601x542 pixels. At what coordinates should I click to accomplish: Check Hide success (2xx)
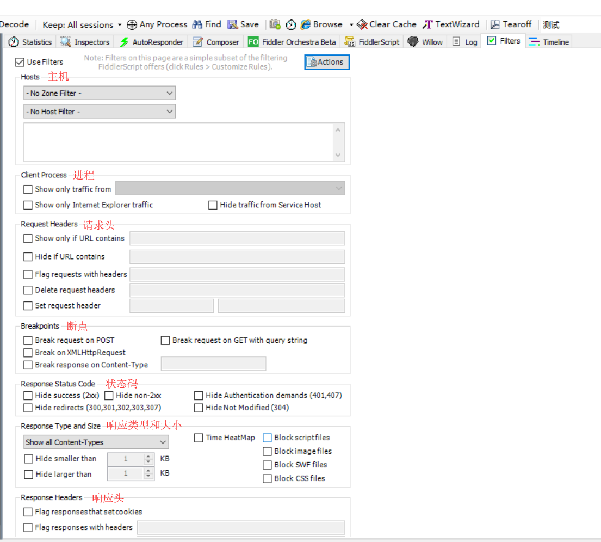pos(28,395)
